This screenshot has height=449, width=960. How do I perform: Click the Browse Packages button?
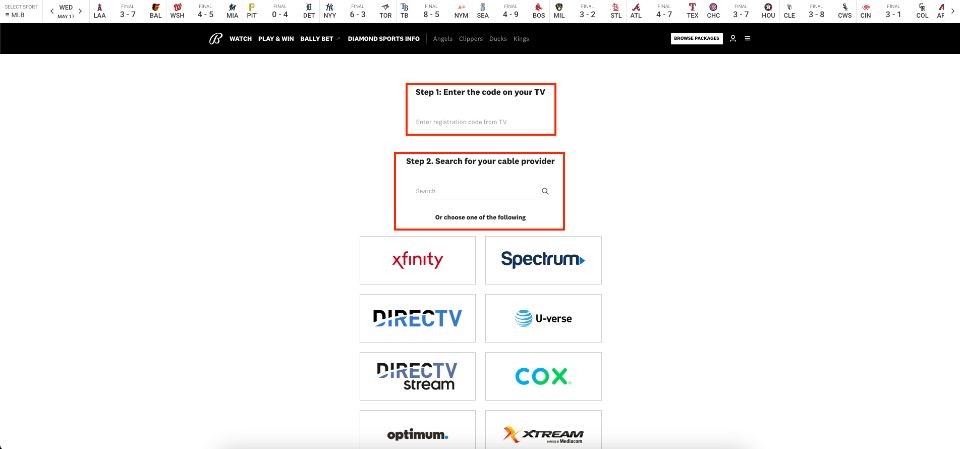(x=697, y=38)
